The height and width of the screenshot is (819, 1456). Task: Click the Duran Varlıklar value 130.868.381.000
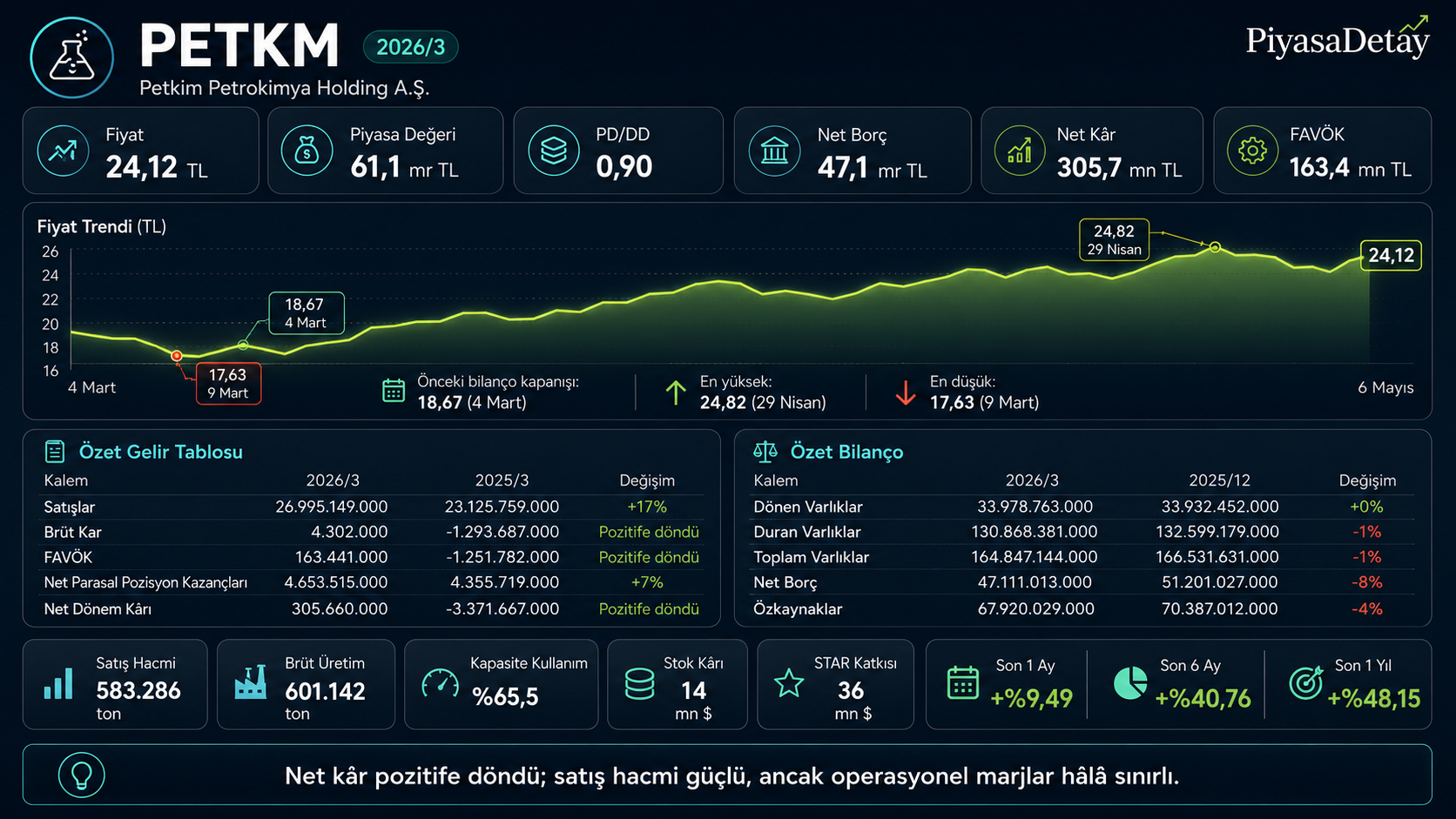1035,532
